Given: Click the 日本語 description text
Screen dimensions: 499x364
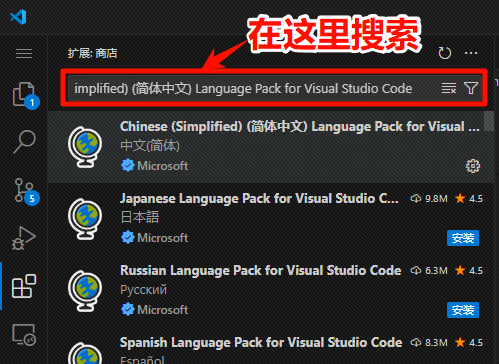Looking at the screenshot, I should (139, 217).
